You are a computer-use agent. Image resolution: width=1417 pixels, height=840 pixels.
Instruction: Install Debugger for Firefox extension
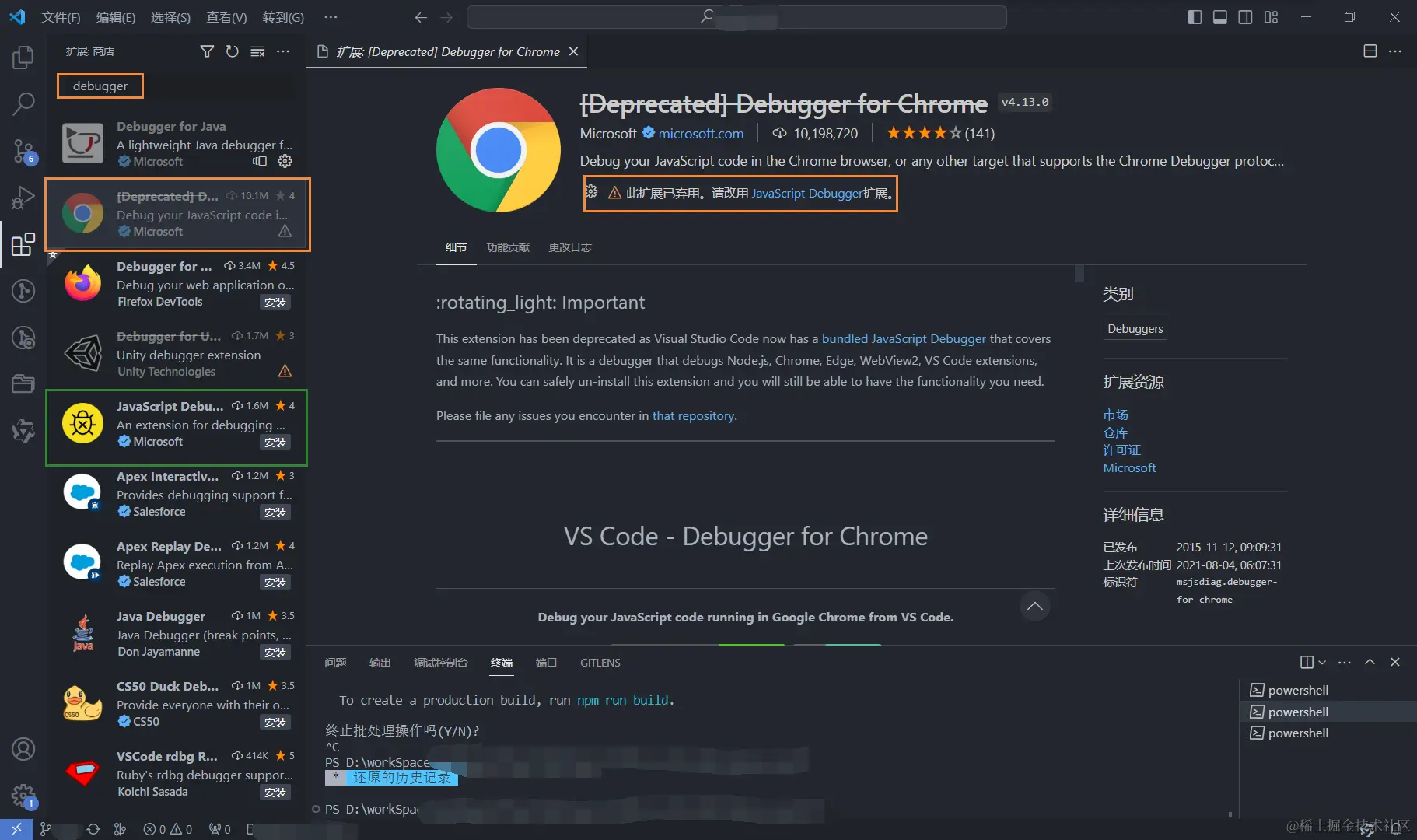click(x=275, y=303)
